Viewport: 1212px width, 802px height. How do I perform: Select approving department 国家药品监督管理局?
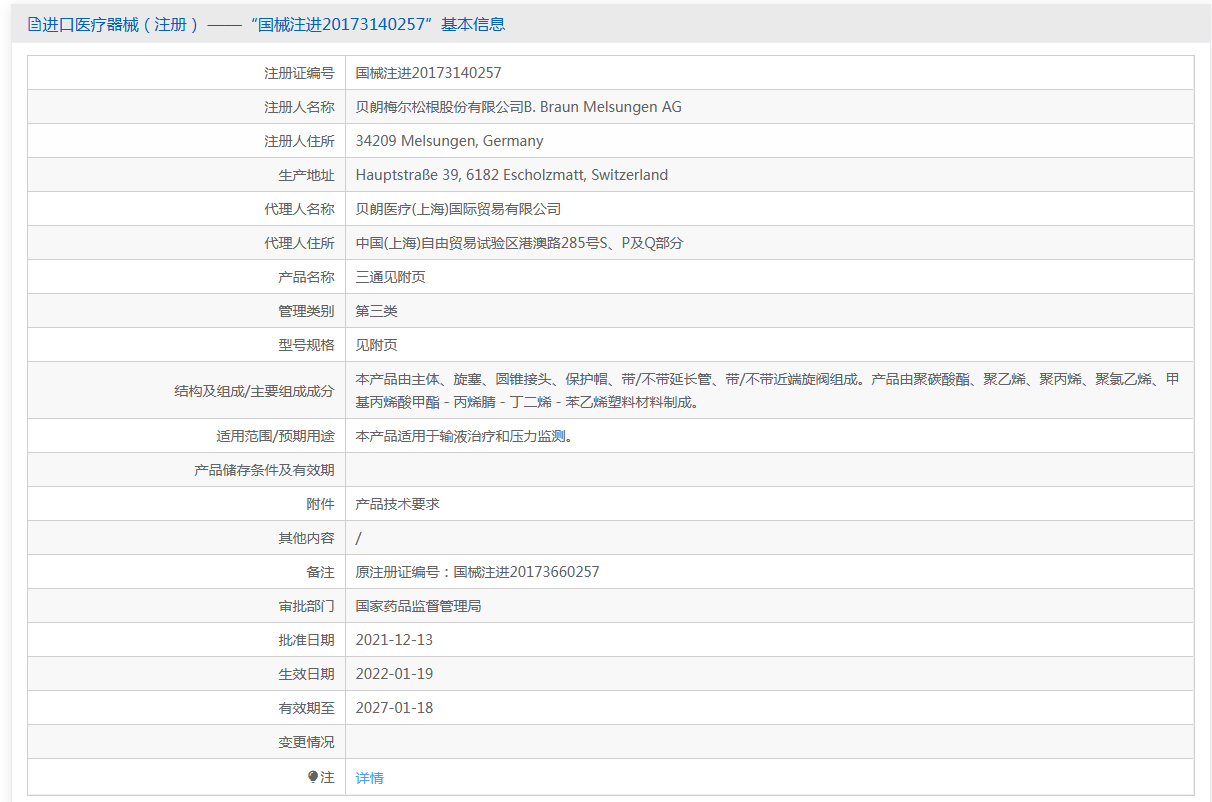pos(419,606)
